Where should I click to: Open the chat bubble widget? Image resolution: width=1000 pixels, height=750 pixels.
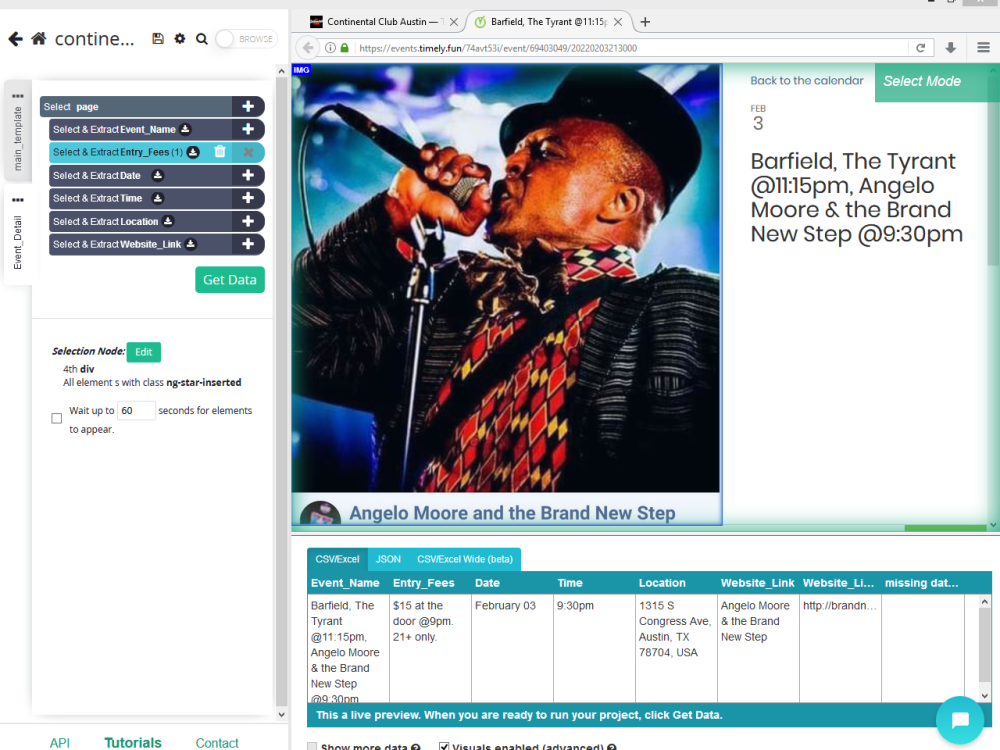click(959, 720)
